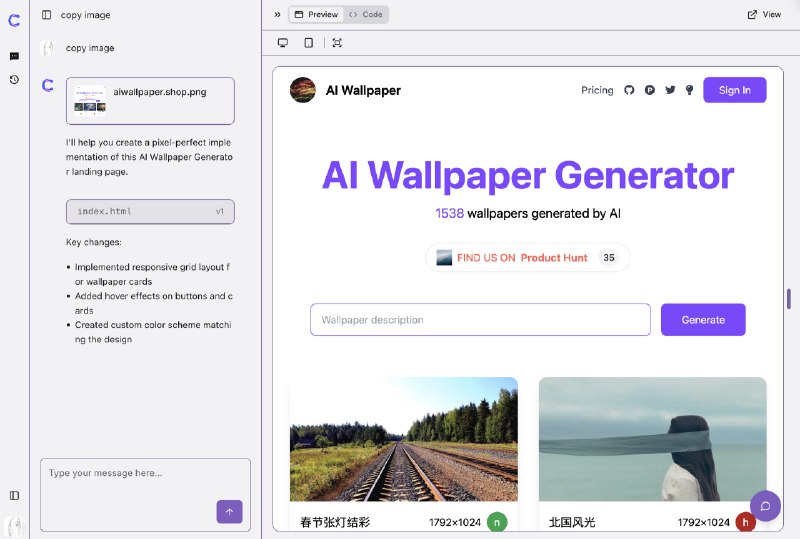
Task: Click the '1792×1024' size on the 春节张灯结彩 card
Action: (x=455, y=522)
